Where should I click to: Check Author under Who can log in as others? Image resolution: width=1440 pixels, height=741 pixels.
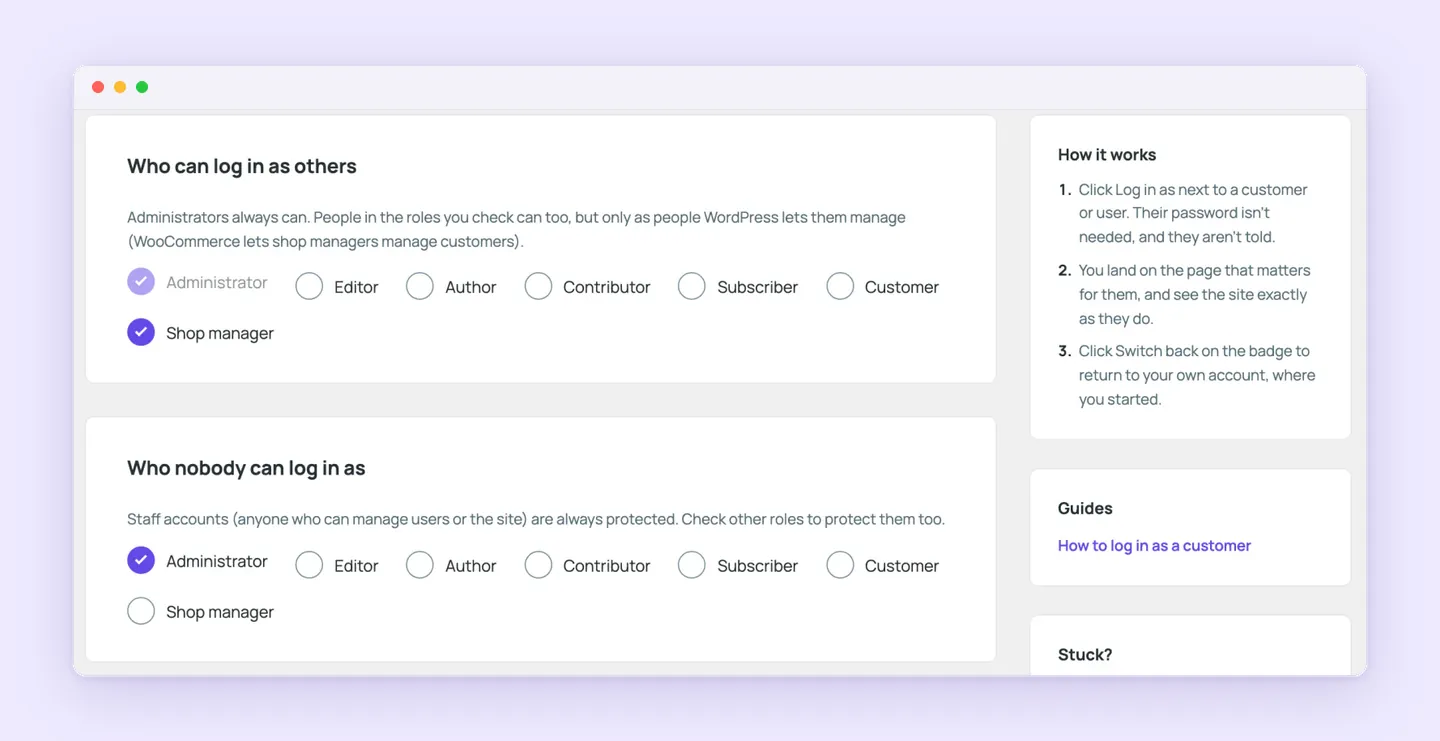point(420,286)
